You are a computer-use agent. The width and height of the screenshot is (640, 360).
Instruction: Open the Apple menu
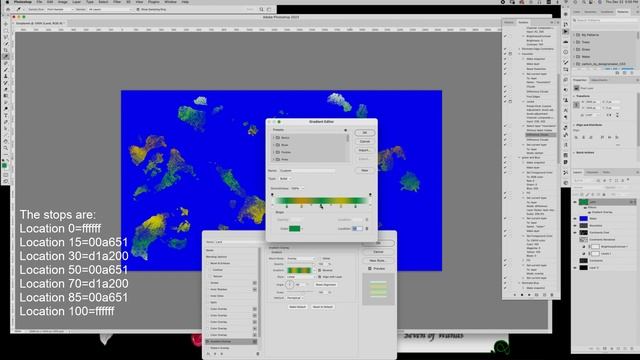7,2
